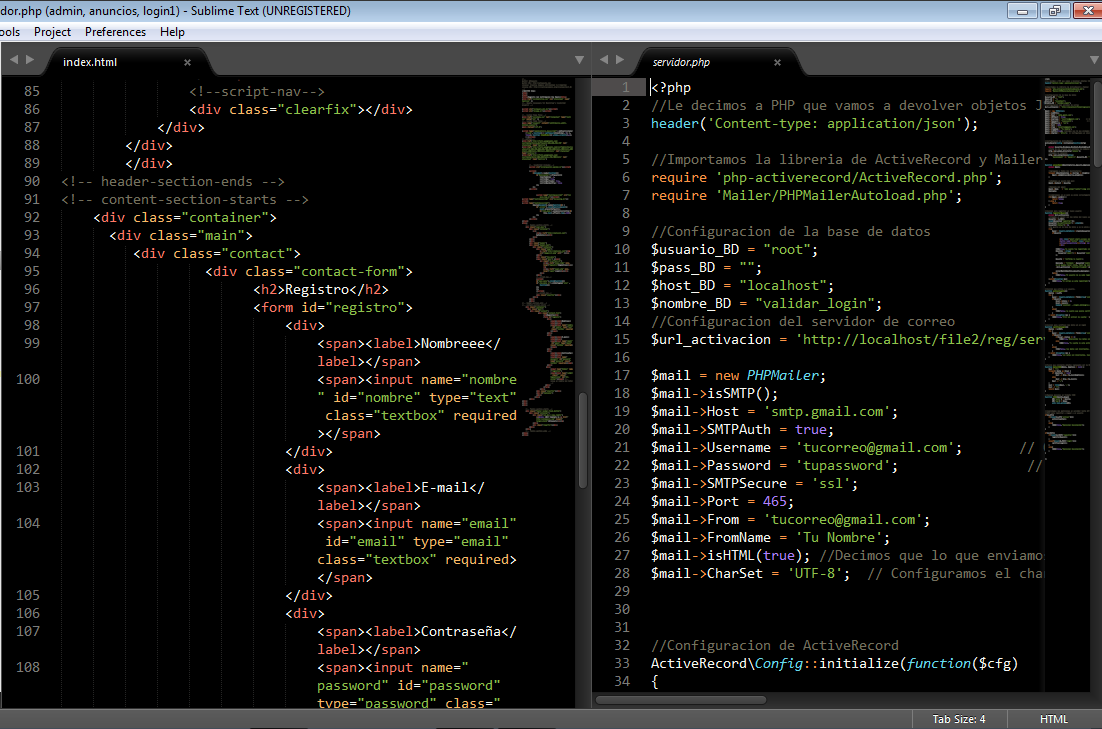Click the forward tab-navigation arrow in index.html pane

[x=30, y=60]
